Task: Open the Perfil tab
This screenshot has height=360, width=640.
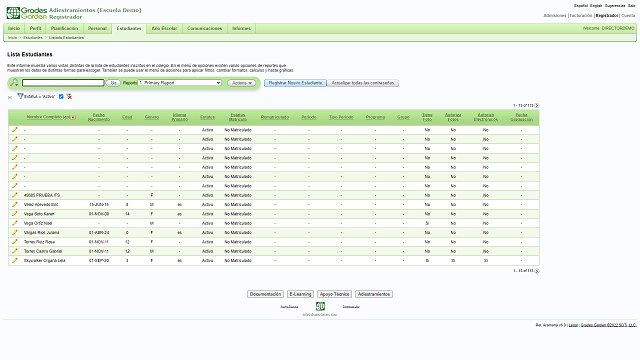Action: [x=36, y=29]
